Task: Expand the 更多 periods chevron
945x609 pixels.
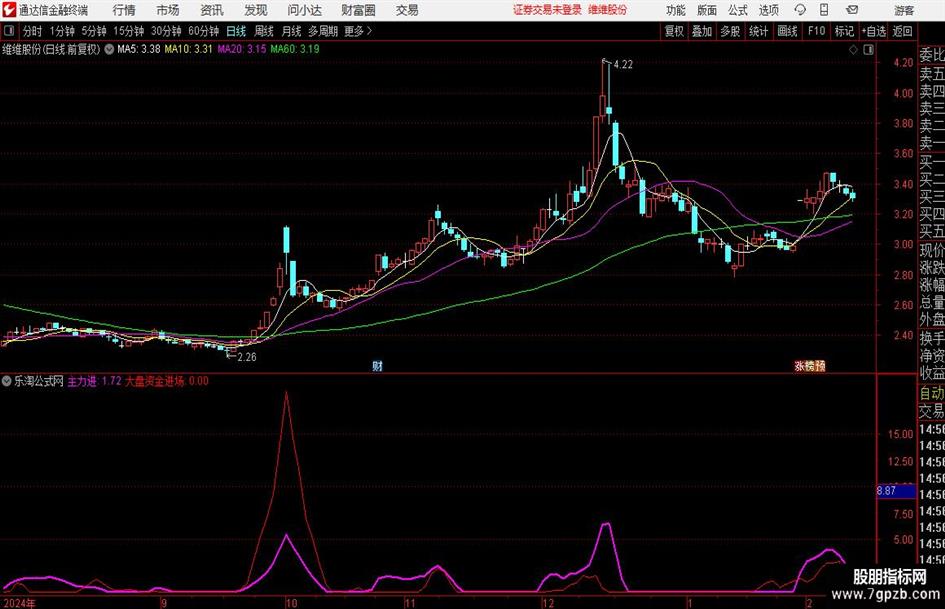Action: pos(359,31)
